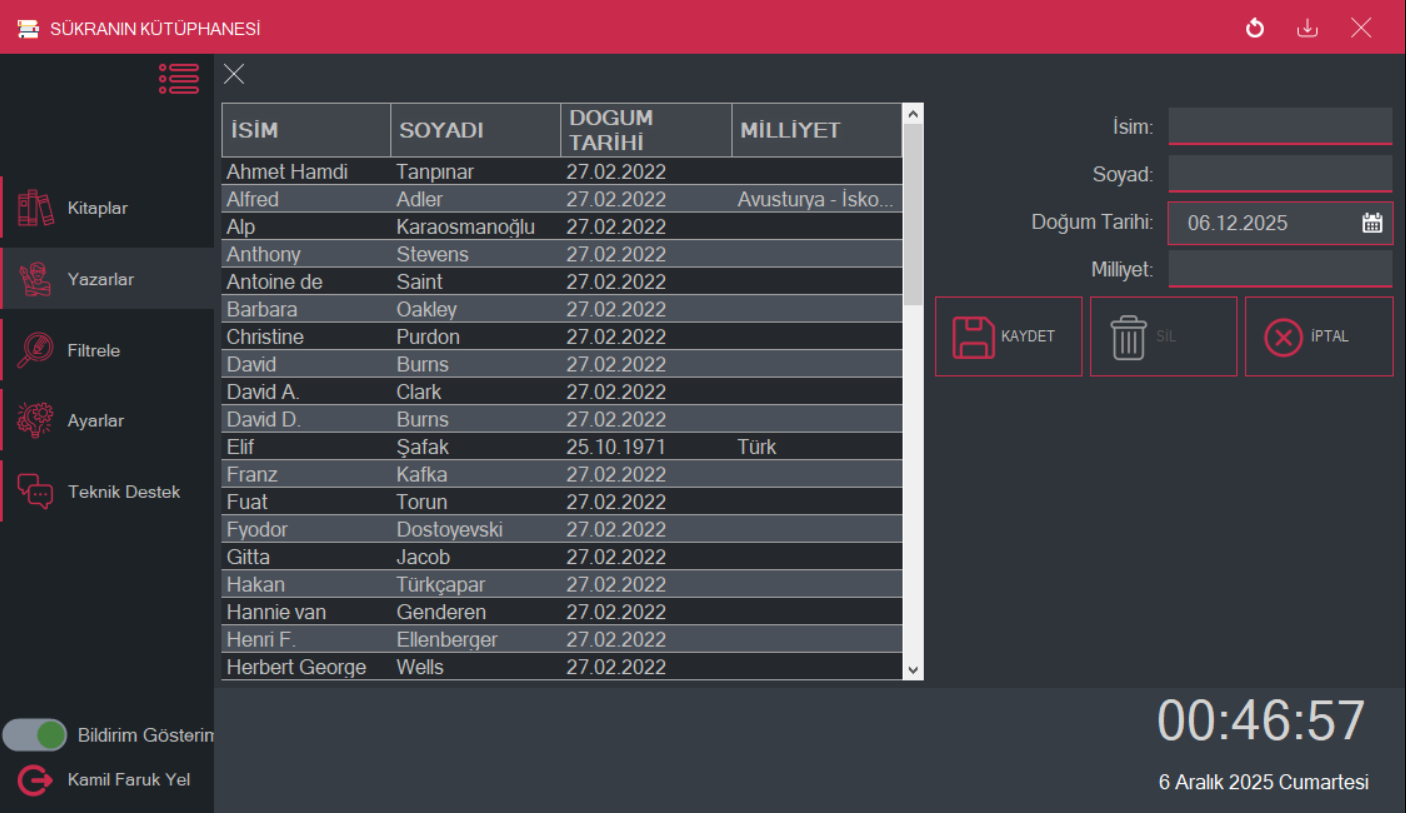Click the download icon in title bar
This screenshot has height=813, width=1406.
(1307, 28)
